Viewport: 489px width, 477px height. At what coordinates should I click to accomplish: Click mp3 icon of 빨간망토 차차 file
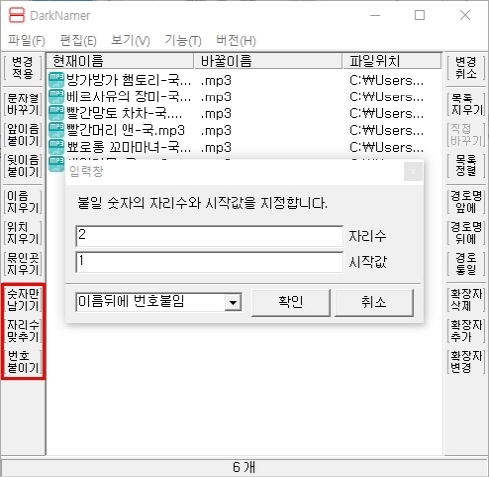[56, 113]
